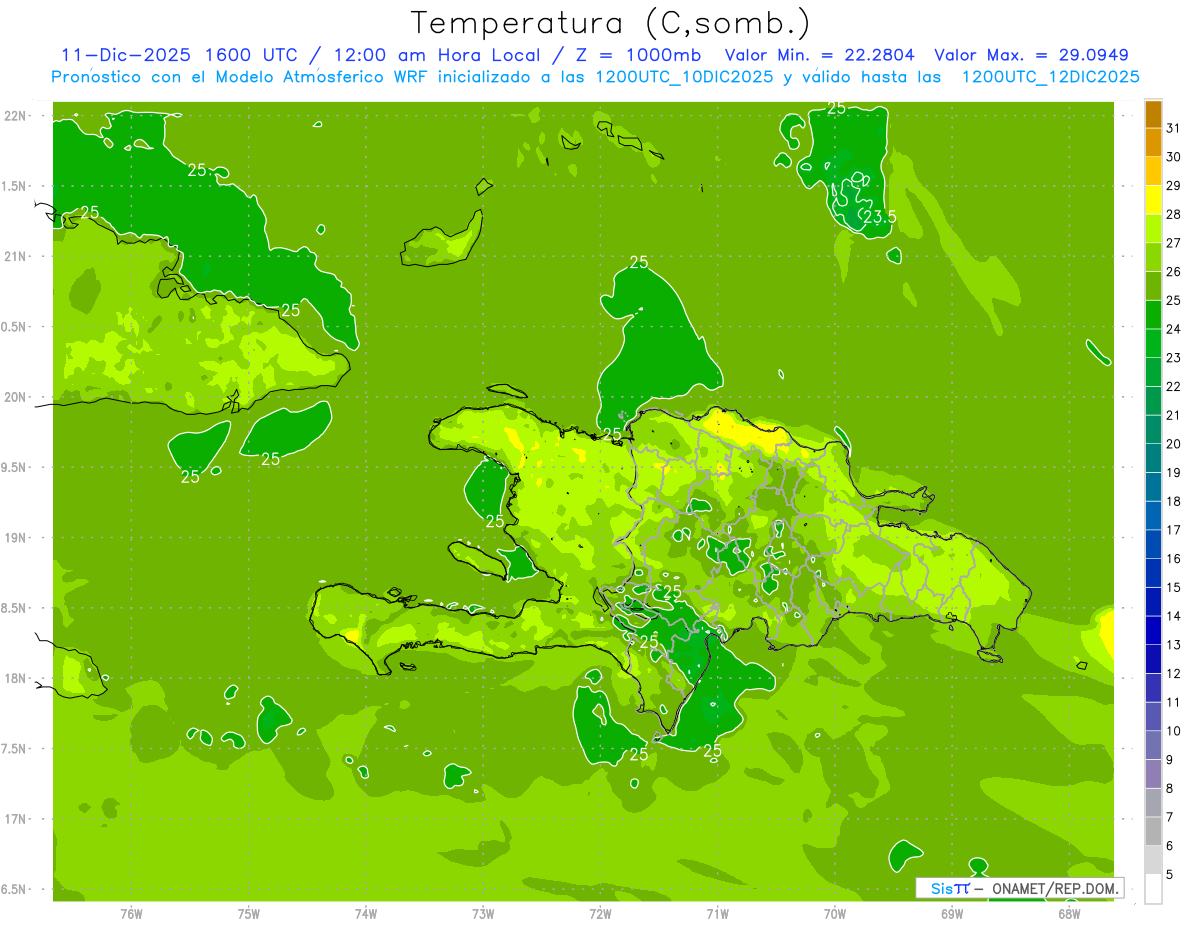The height and width of the screenshot is (927, 1200).
Task: Select the "9.5N" latitude tick label
Action: tap(15, 467)
